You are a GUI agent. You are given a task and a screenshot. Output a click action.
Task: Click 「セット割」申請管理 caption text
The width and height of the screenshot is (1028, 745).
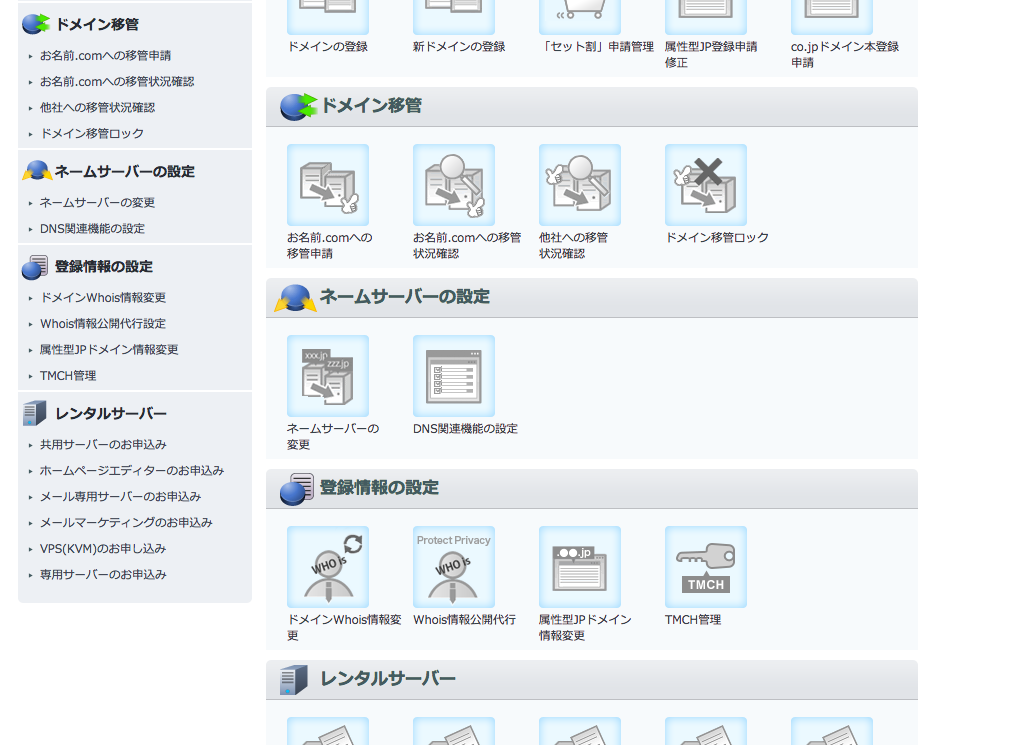tap(597, 47)
